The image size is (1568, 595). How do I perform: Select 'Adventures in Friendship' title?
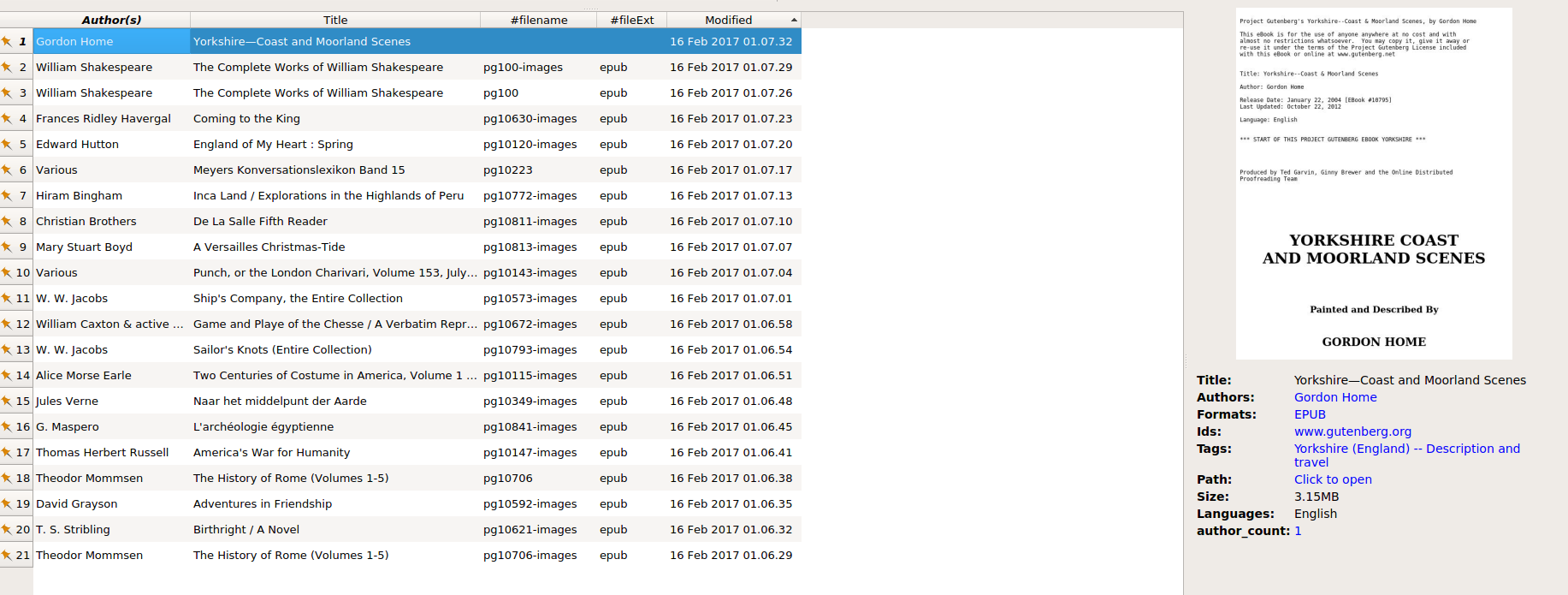pyautogui.click(x=335, y=503)
